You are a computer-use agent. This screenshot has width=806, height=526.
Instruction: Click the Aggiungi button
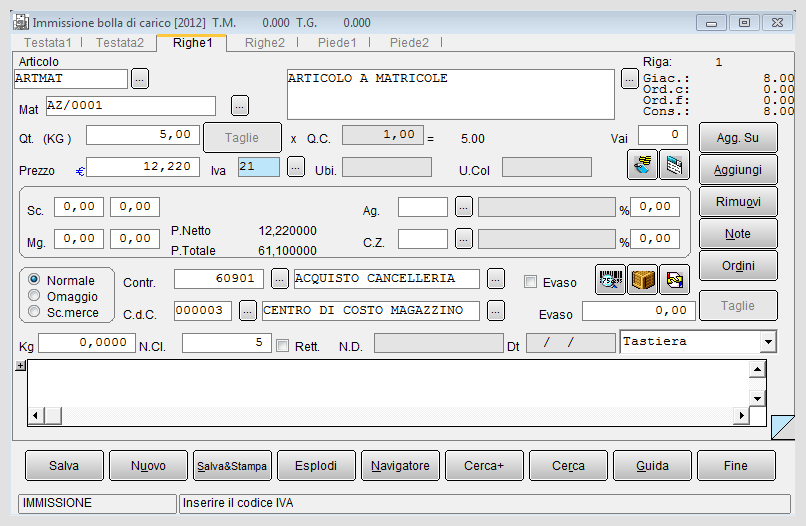(x=738, y=170)
